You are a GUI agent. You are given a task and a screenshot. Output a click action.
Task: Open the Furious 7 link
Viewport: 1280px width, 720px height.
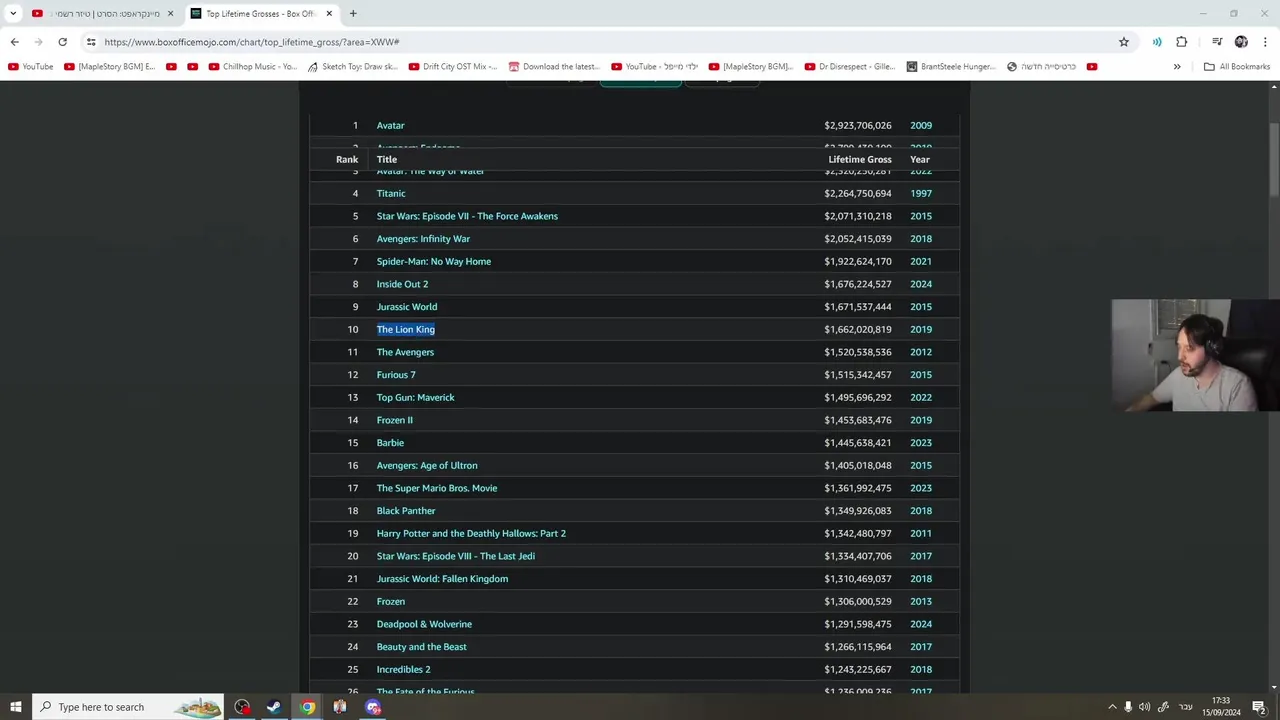click(x=396, y=375)
